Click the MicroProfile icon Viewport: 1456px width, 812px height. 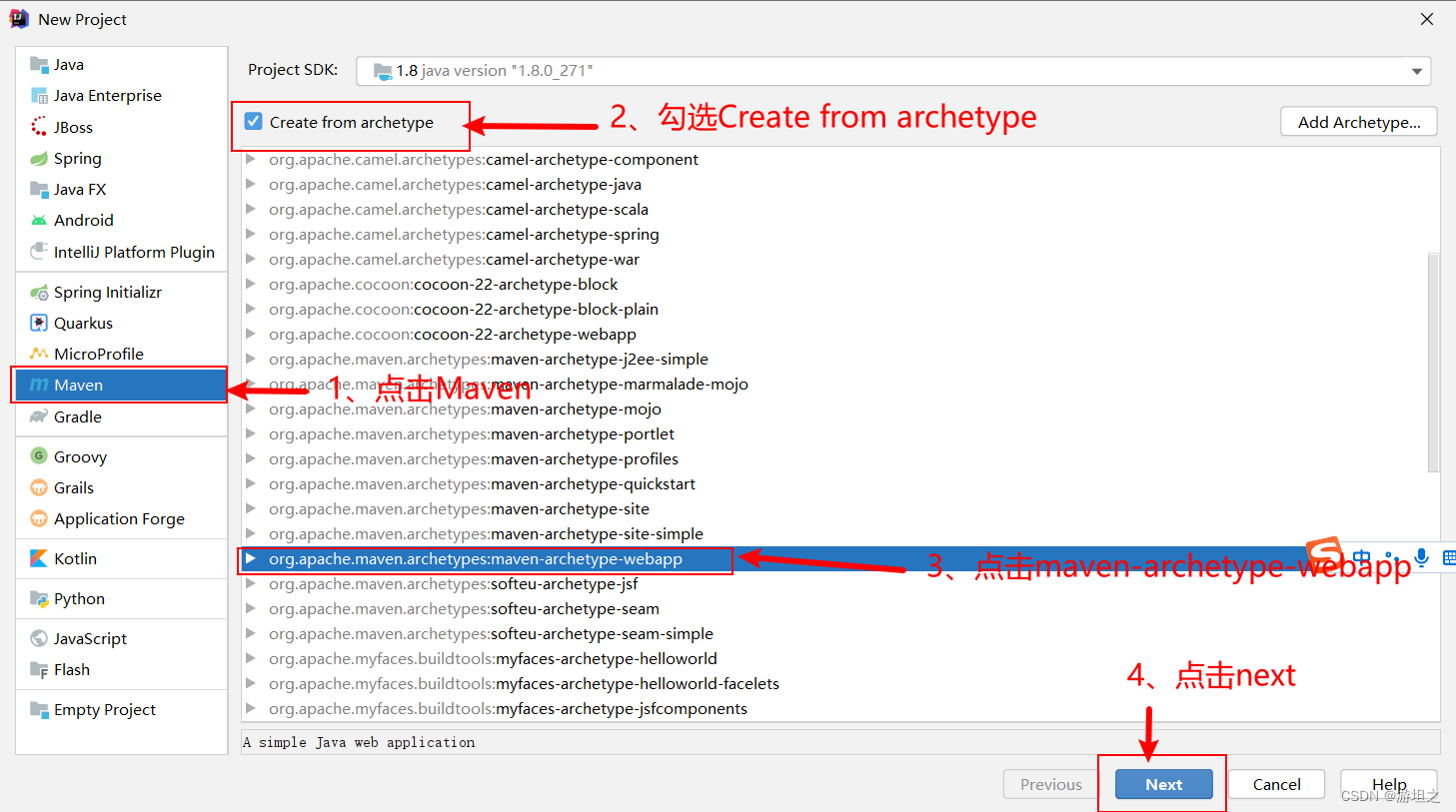(39, 354)
